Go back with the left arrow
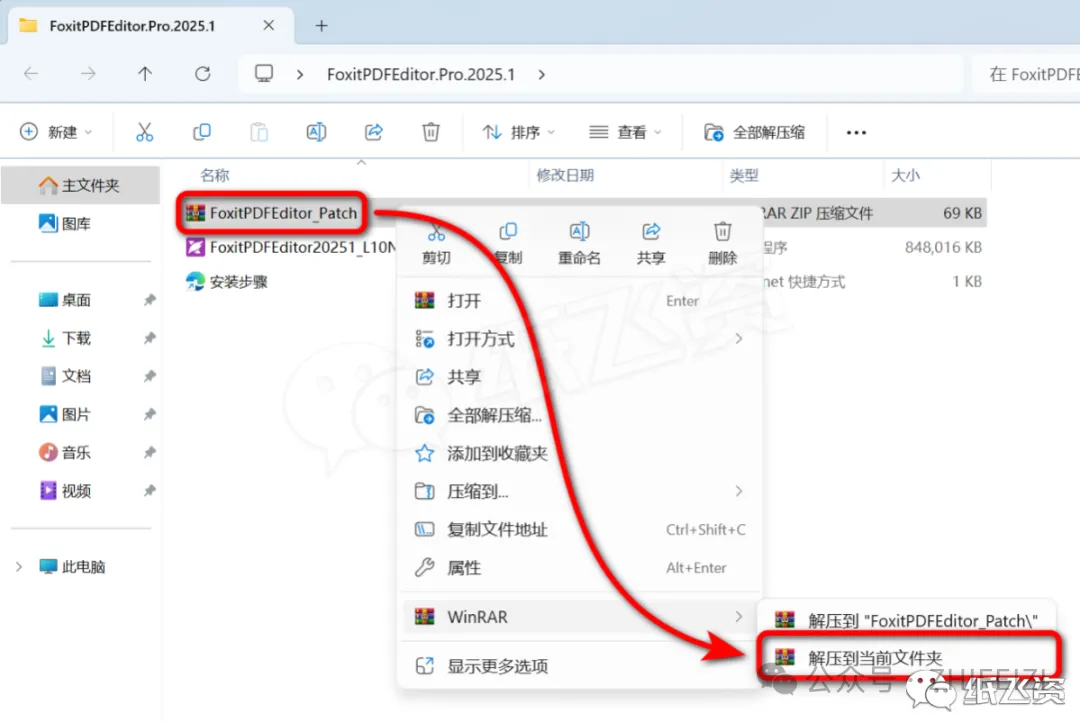1080x722 pixels. 31,74
